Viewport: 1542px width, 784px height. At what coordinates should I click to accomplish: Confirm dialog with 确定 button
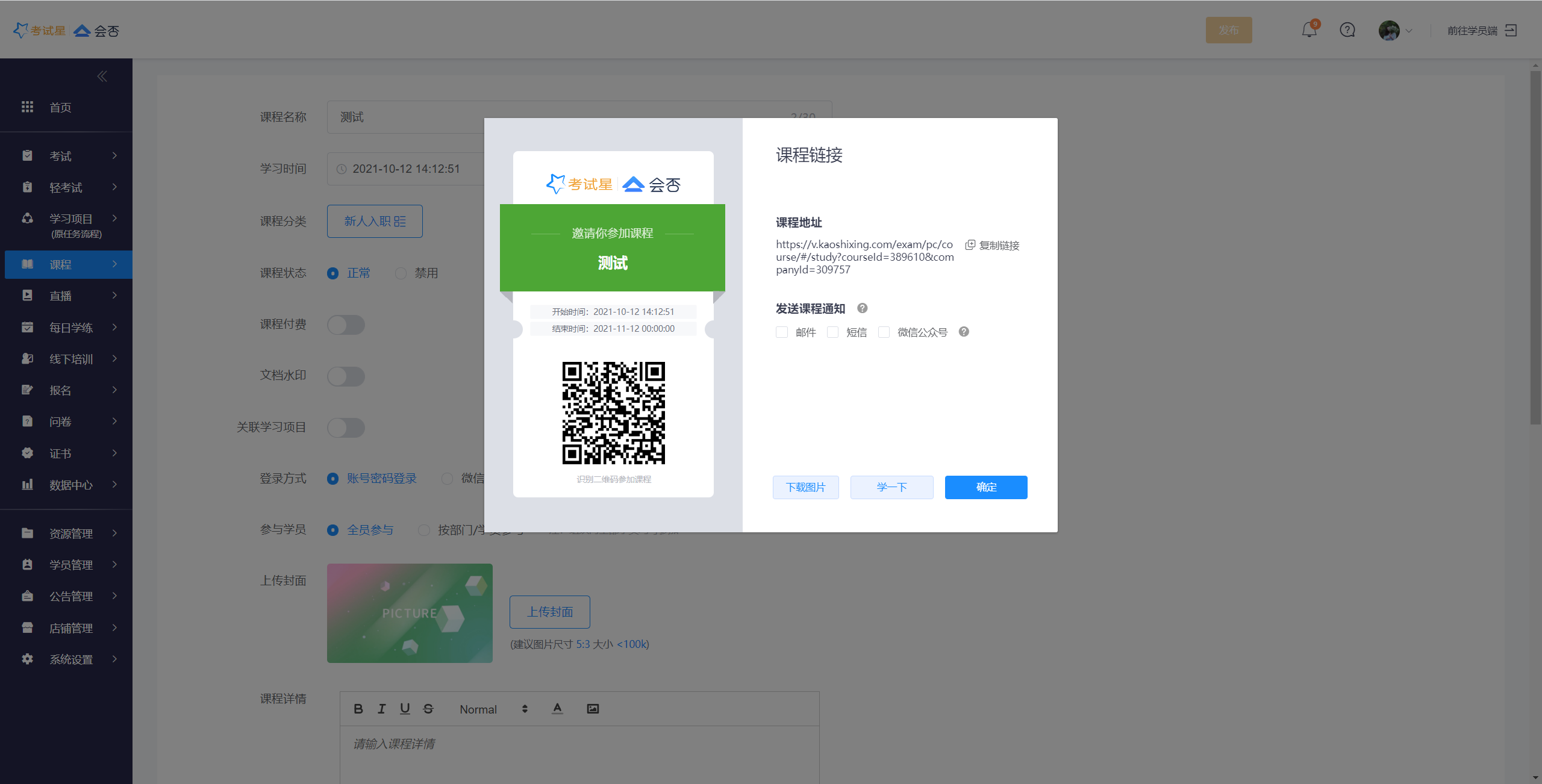pos(986,487)
